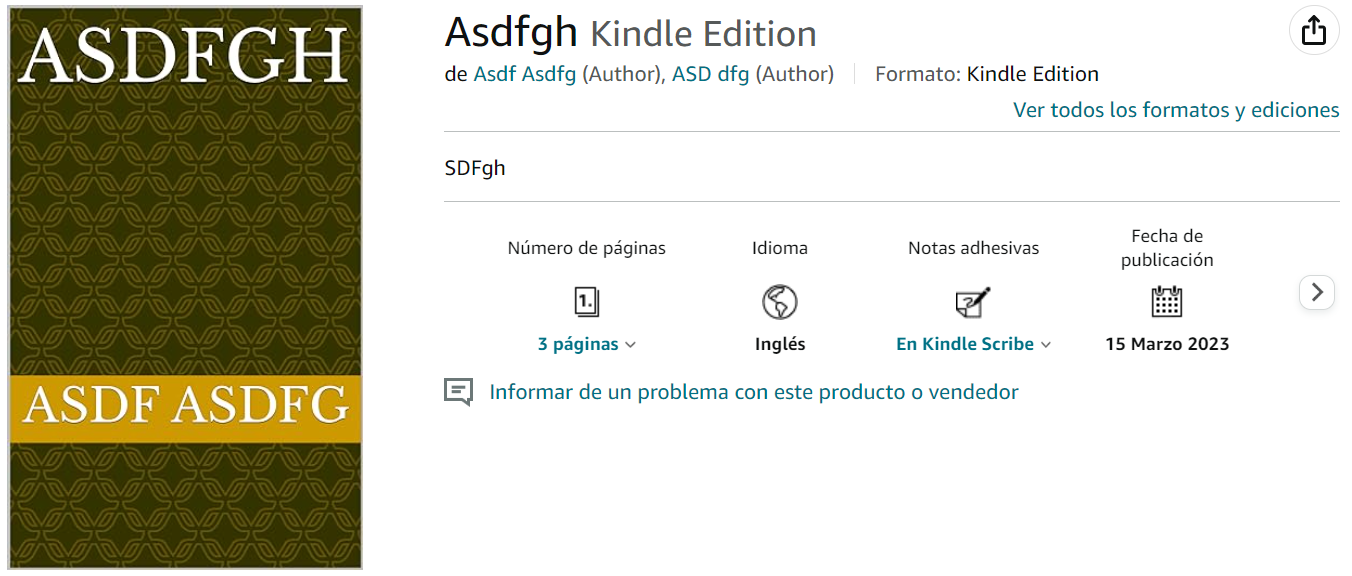
Task: Click the globe language icon
Action: 779,301
